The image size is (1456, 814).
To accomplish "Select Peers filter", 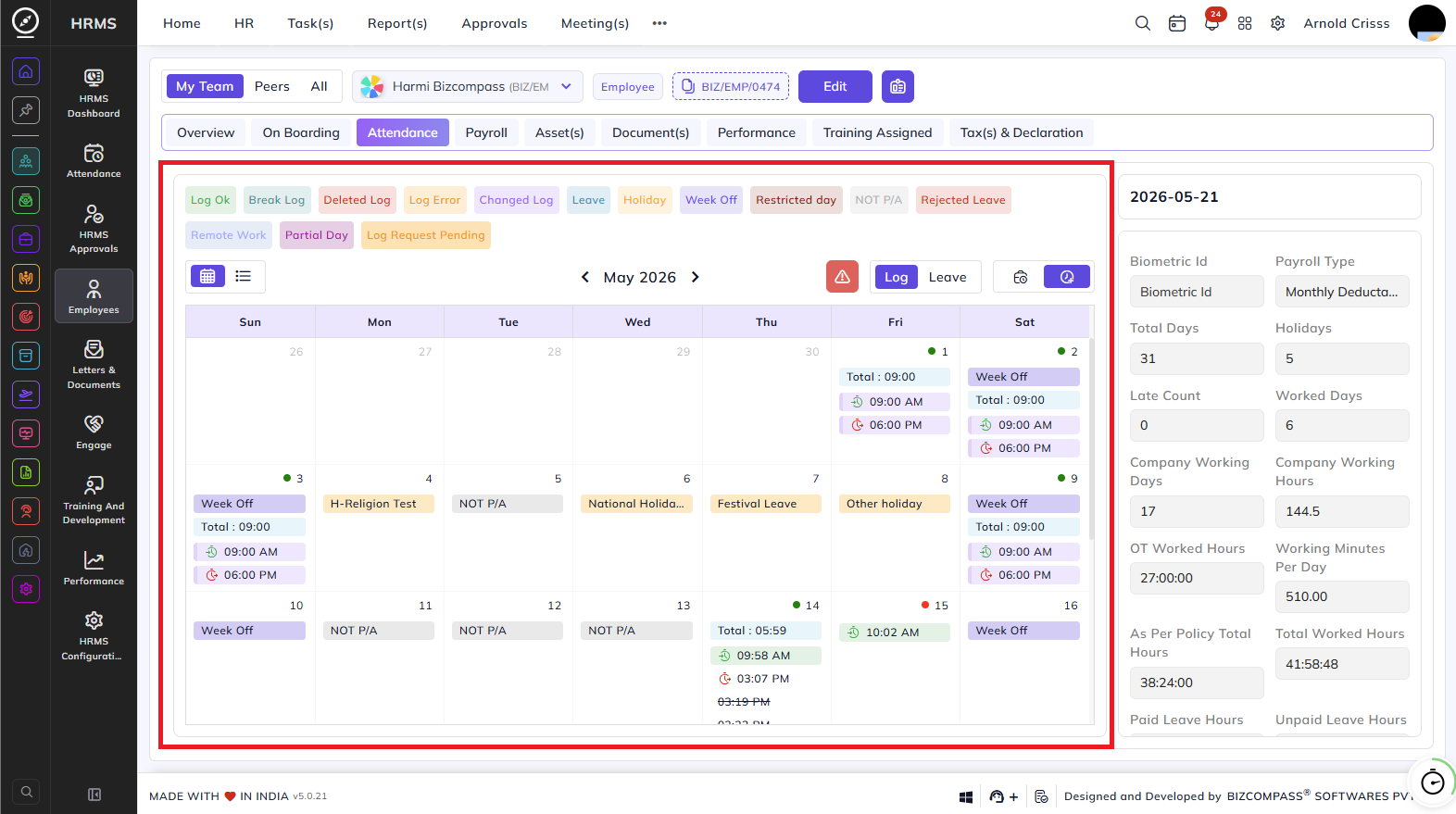I will pyautogui.click(x=272, y=86).
